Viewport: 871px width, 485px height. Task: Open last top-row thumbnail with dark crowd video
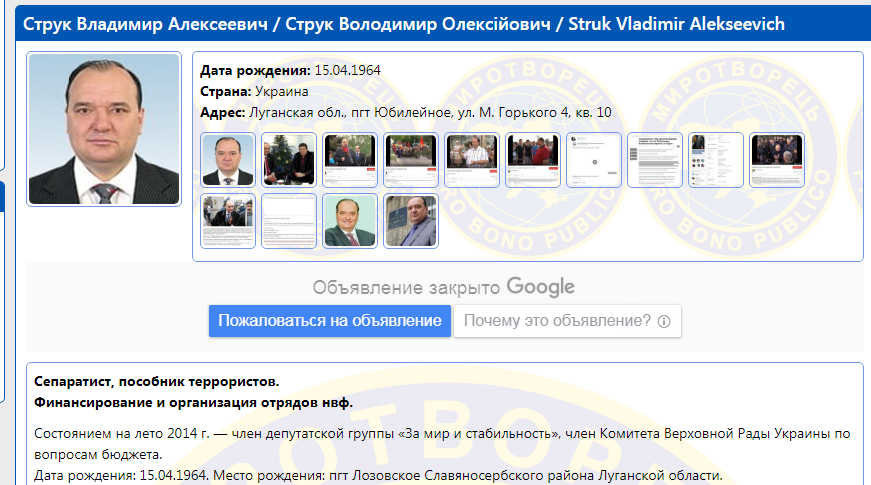pyautogui.click(x=777, y=160)
